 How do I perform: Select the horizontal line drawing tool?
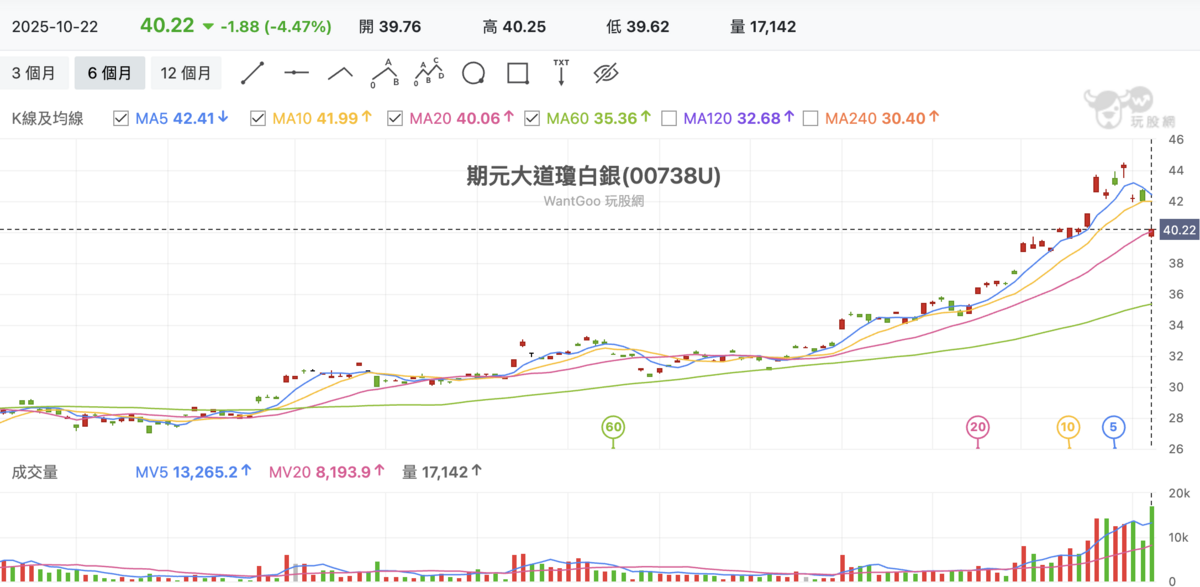297,73
